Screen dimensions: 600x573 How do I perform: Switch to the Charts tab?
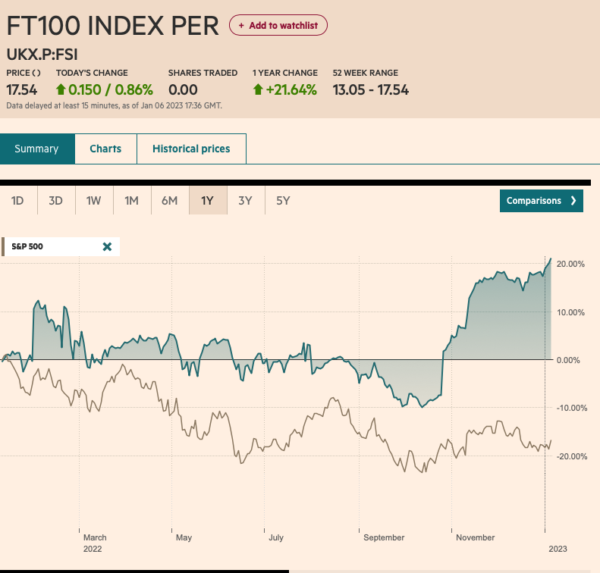tap(106, 149)
